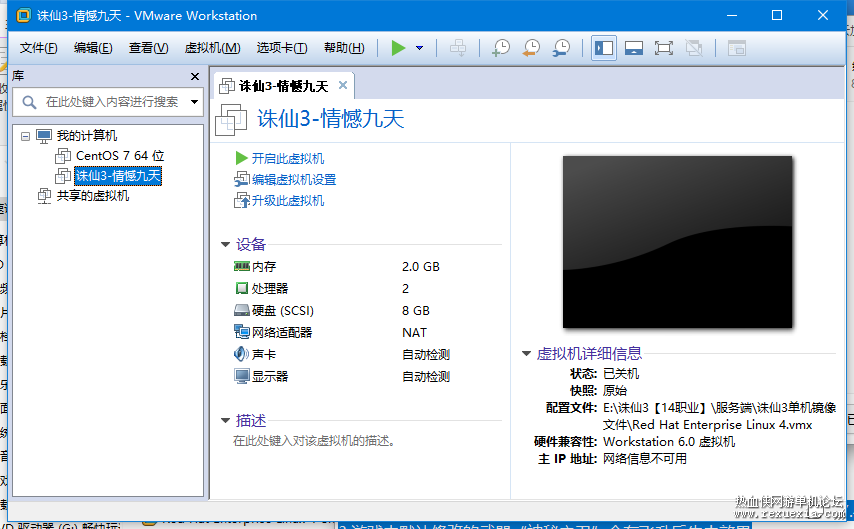The height and width of the screenshot is (529, 854).
Task: Open the library search dropdown arrow
Action: [x=194, y=102]
